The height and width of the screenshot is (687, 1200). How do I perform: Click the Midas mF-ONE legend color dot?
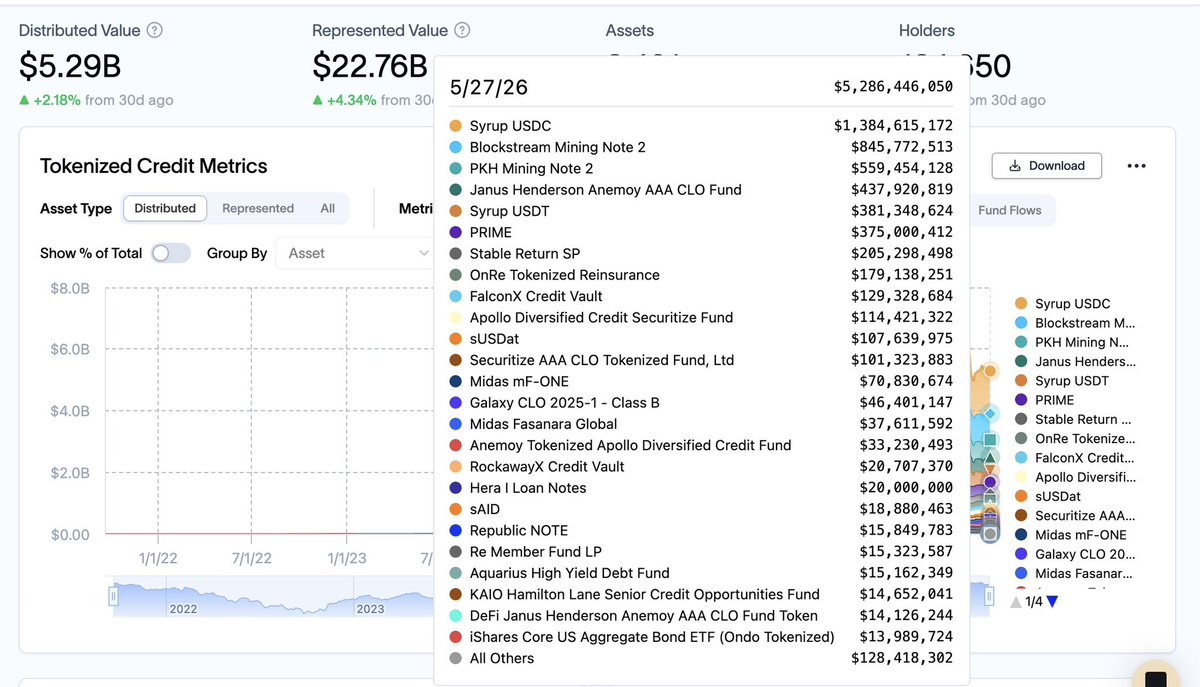(1021, 535)
